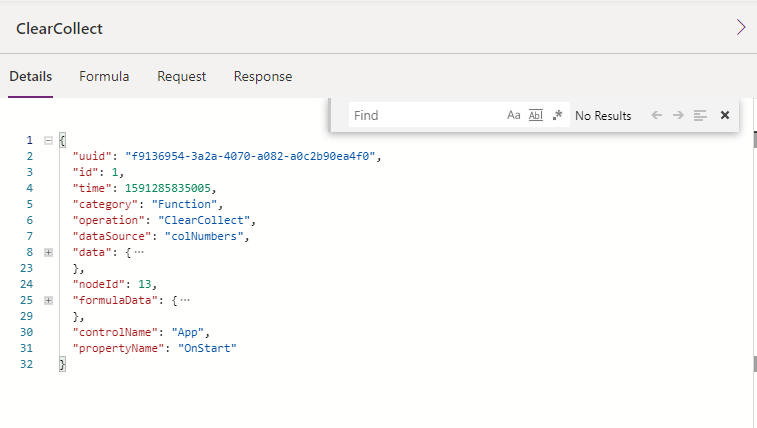Click the ClearCollect panel title
Image resolution: width=757 pixels, height=428 pixels.
pyautogui.click(x=59, y=28)
